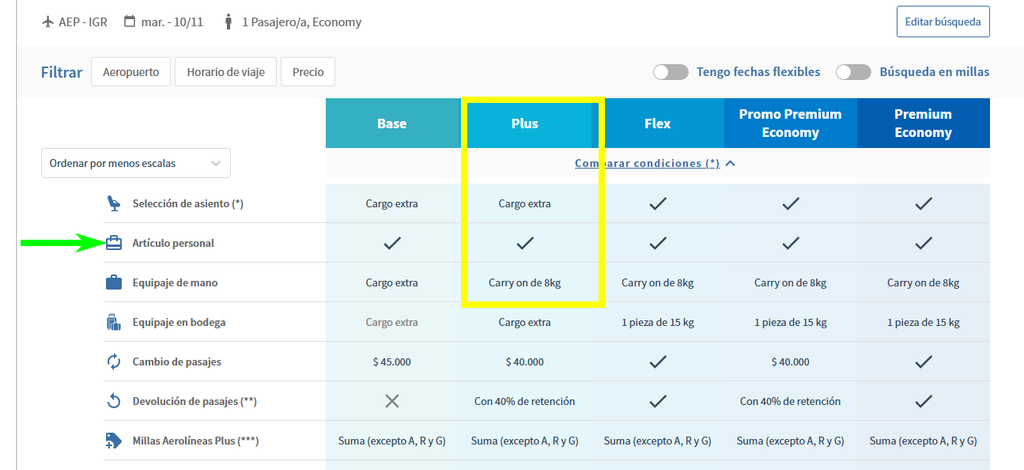
Task: Click Cargo extra for Base Selección de asiento
Action: click(392, 204)
